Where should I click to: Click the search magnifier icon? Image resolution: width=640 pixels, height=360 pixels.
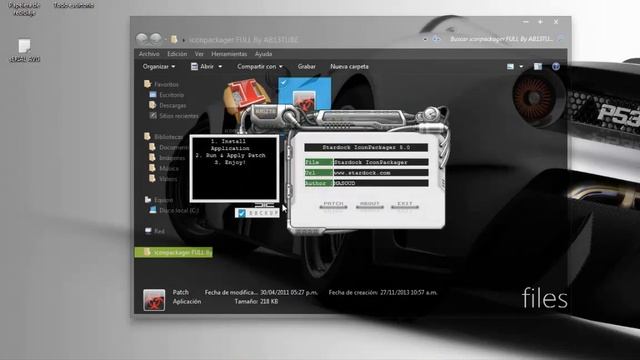(561, 39)
